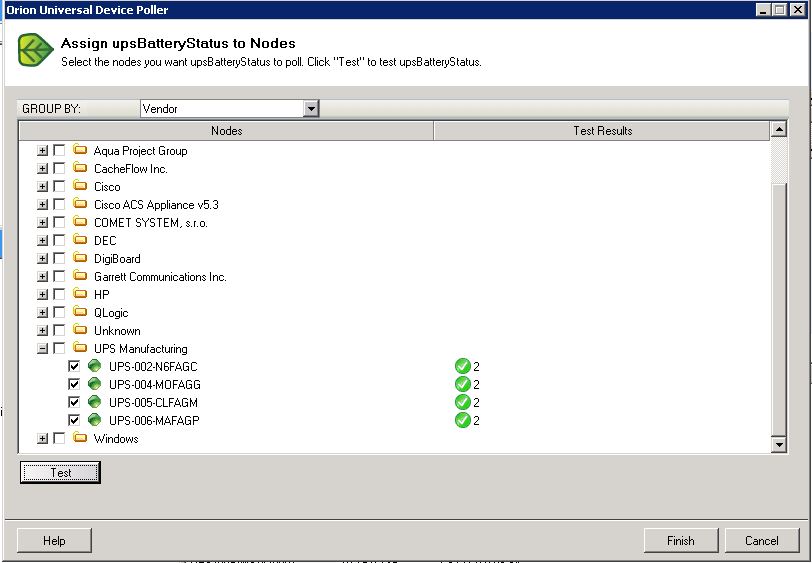Expand the Unknown tree node
The width and height of the screenshot is (812, 563).
42,330
